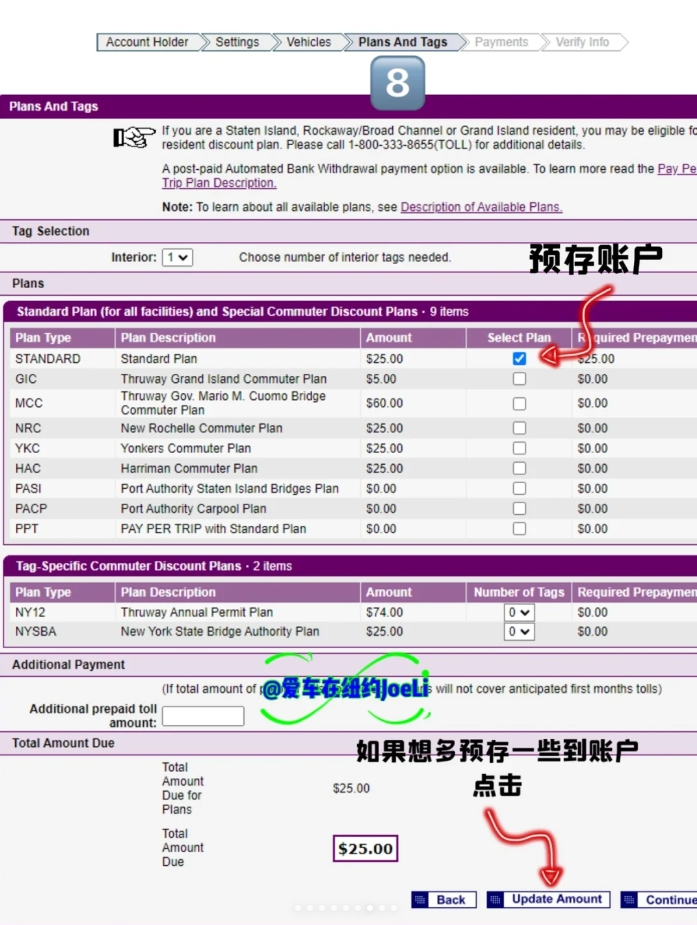Click 'Thruway Grand Island Commuter Plan' text
697x925 pixels.
click(x=223, y=379)
